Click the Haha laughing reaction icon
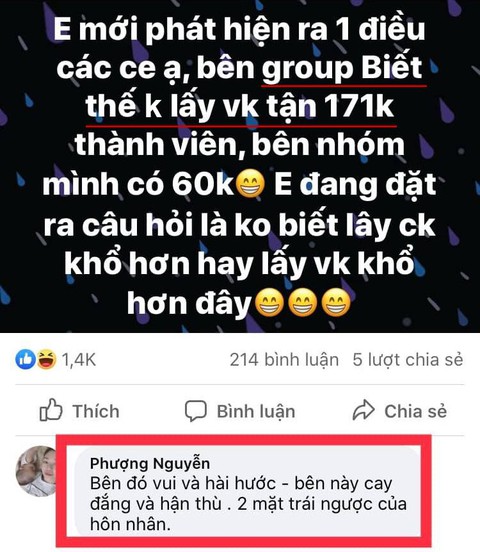 [46, 360]
